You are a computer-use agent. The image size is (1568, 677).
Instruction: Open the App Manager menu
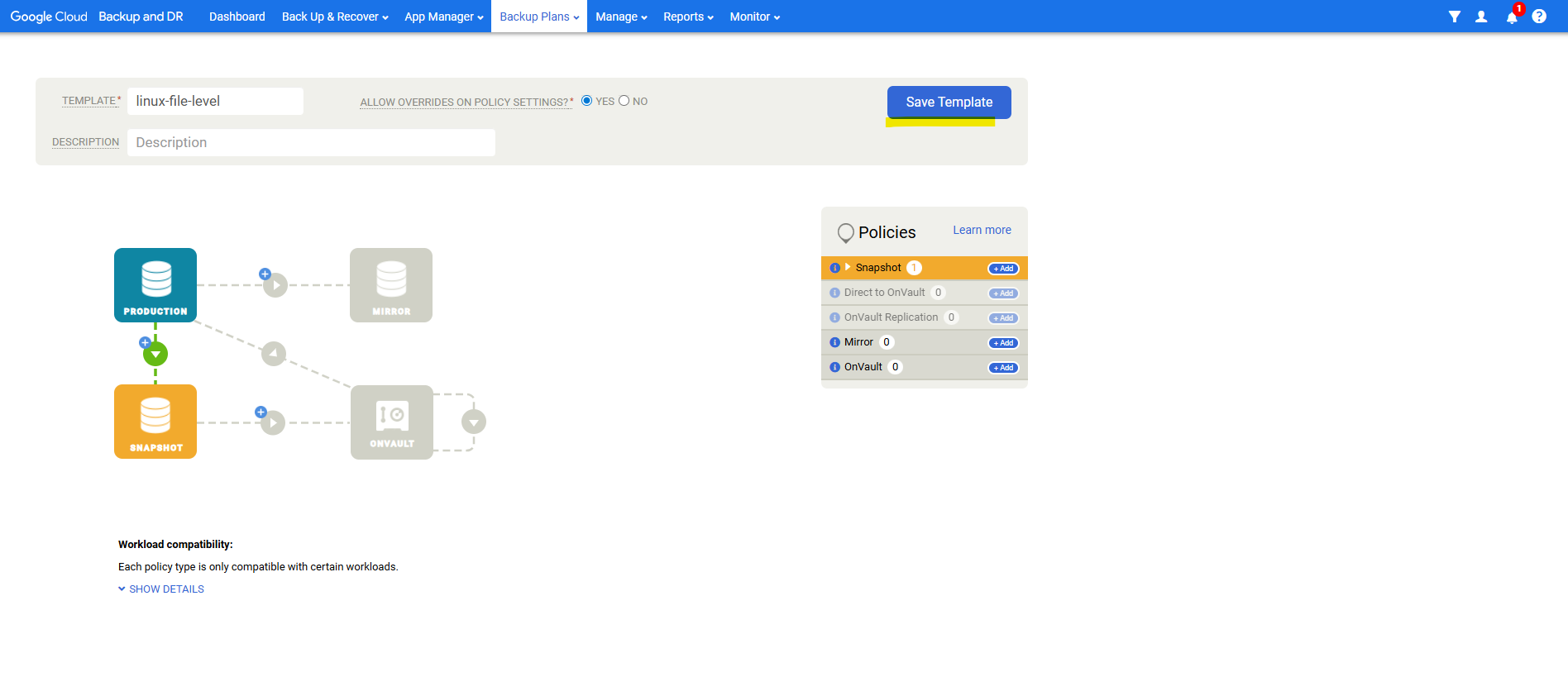[444, 17]
